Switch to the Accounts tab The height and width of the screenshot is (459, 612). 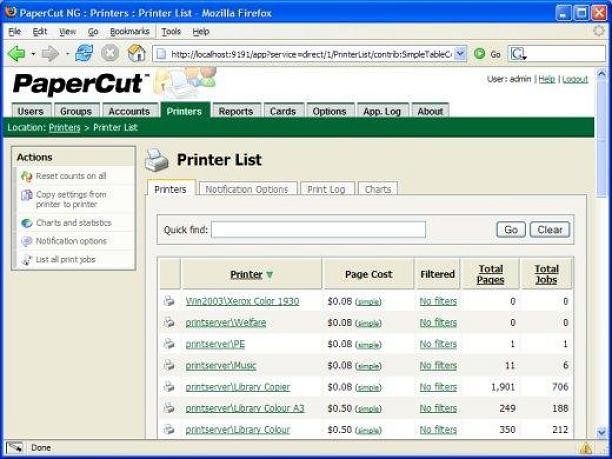[129, 111]
